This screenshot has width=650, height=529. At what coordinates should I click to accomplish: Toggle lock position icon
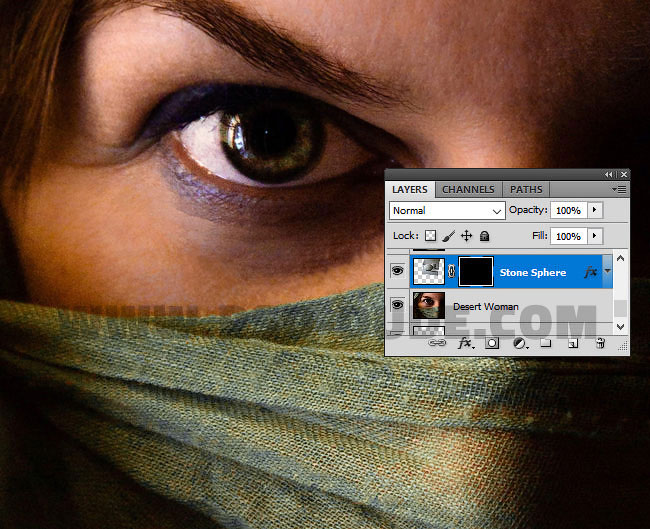pos(466,236)
